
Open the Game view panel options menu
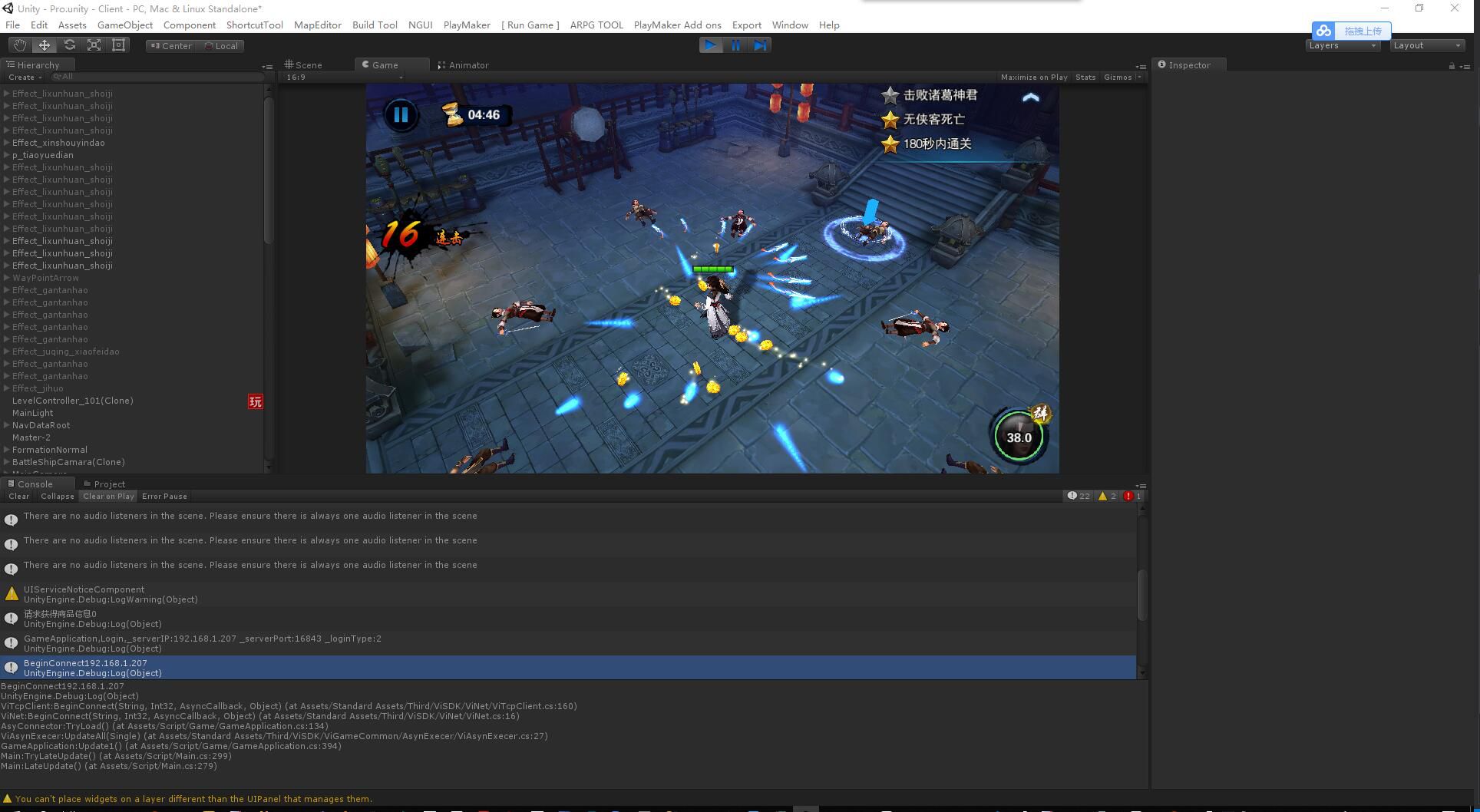click(x=1141, y=66)
